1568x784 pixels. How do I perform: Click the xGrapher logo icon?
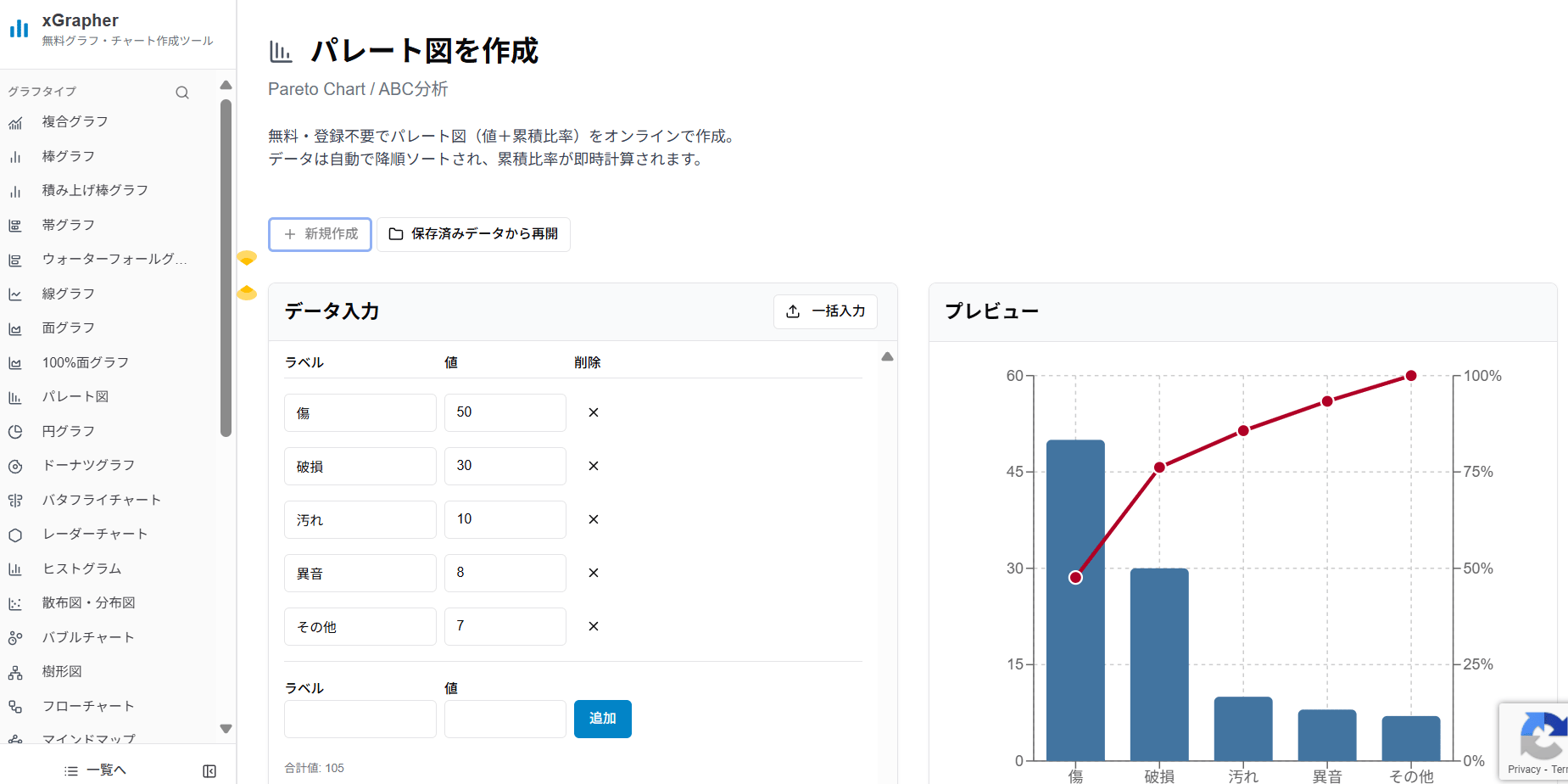coord(19,29)
